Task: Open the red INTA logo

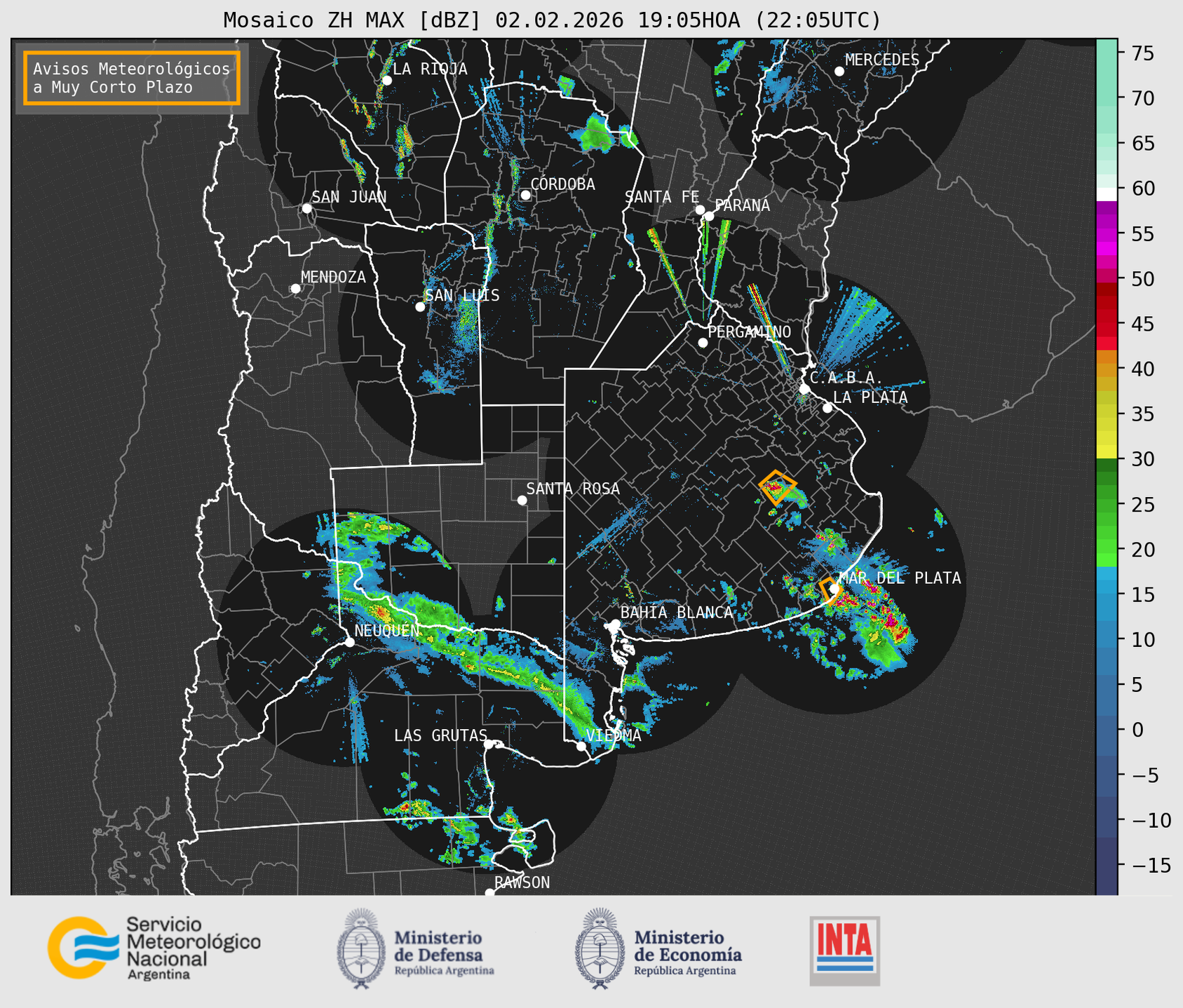Action: (844, 950)
